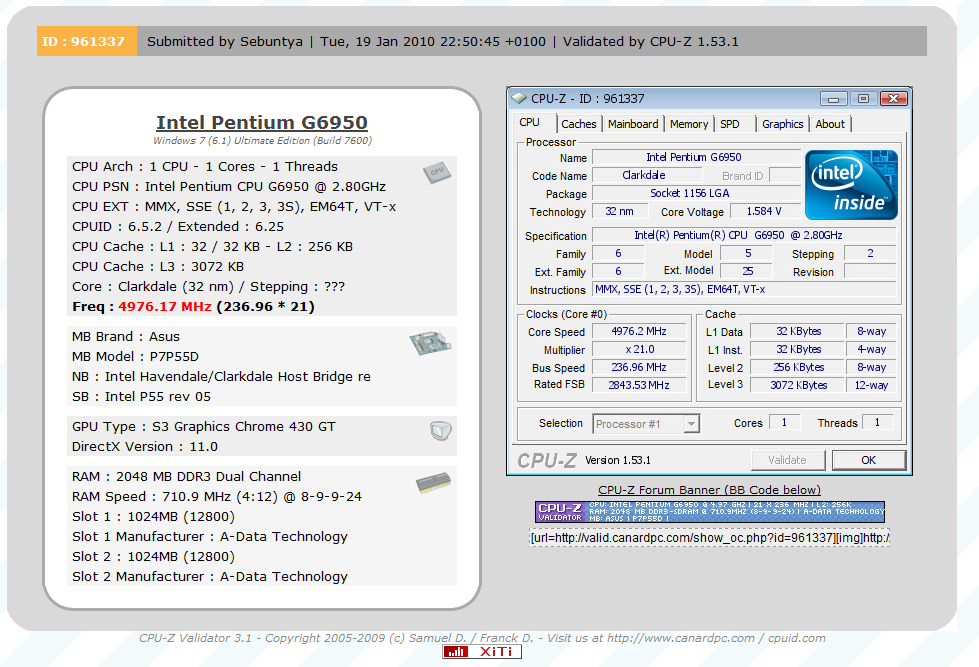Click the ID : 961337 orange badge
979x667 pixels.
tap(86, 41)
